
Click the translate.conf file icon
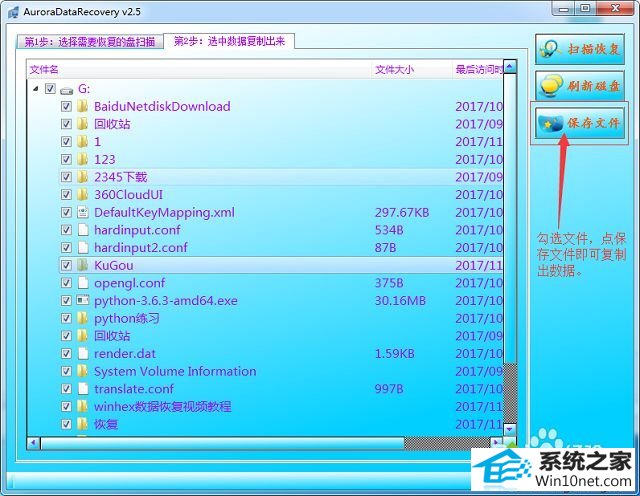pos(83,389)
